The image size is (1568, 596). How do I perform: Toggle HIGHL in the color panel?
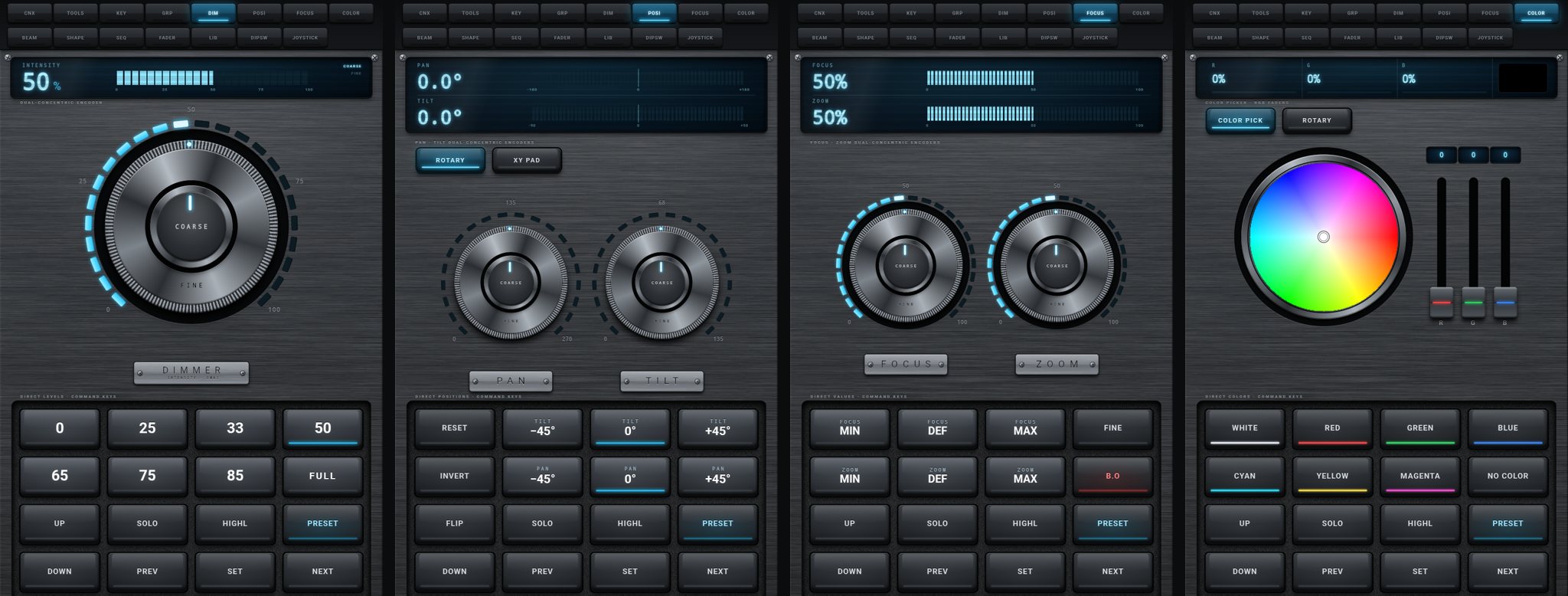1419,523
